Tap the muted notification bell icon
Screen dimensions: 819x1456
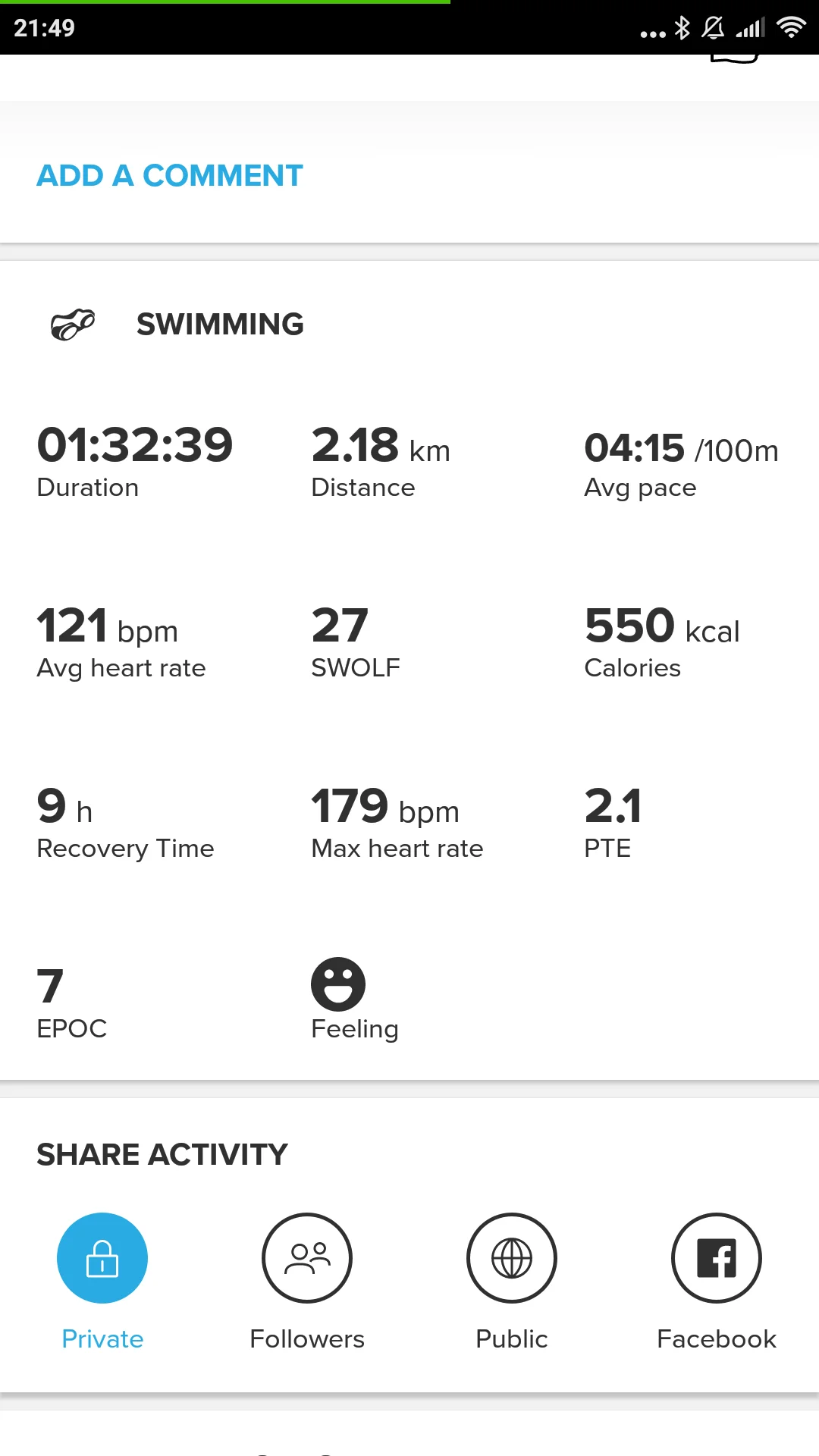coord(713,28)
